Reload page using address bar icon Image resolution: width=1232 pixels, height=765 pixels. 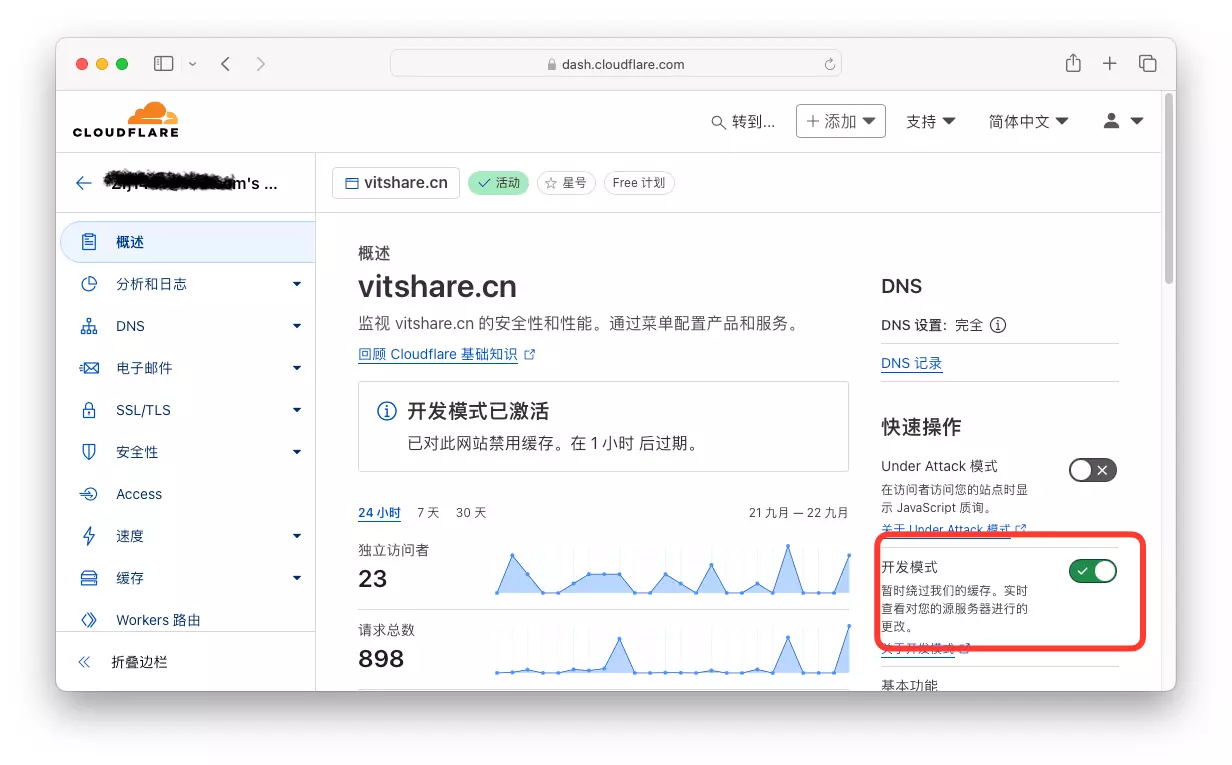coord(829,64)
